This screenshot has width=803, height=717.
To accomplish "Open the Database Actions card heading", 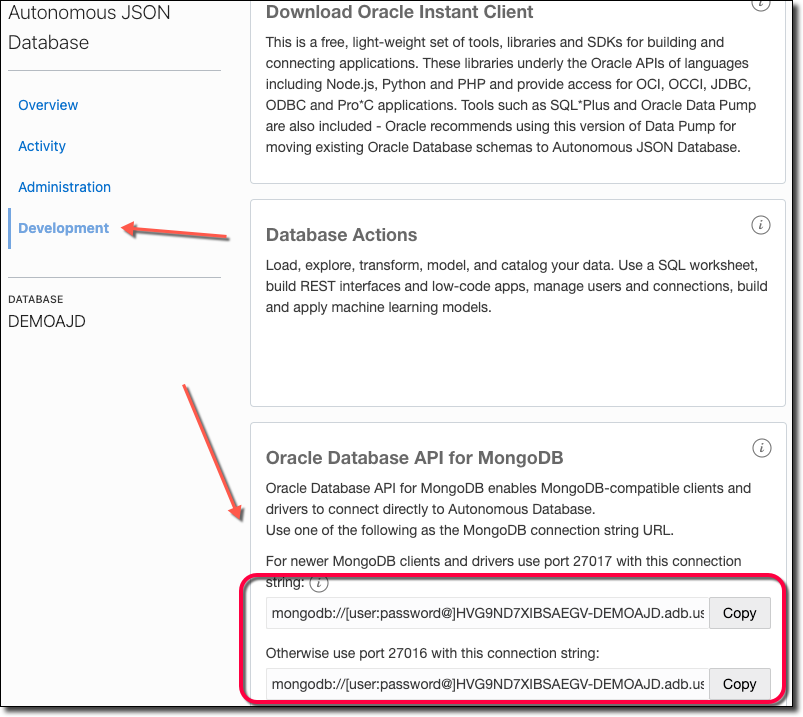I will tap(341, 235).
